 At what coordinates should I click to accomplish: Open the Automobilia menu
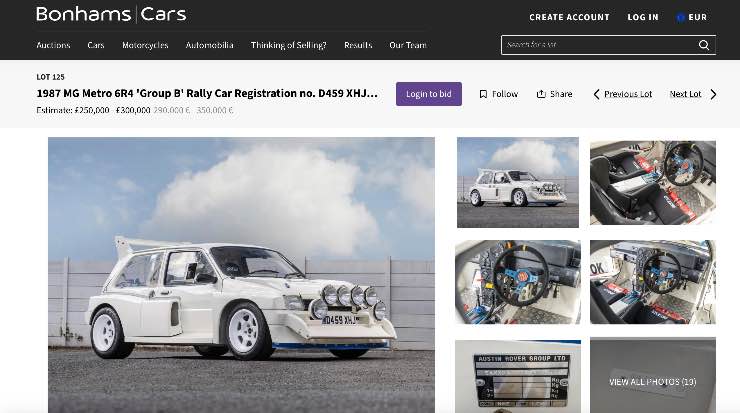[210, 45]
